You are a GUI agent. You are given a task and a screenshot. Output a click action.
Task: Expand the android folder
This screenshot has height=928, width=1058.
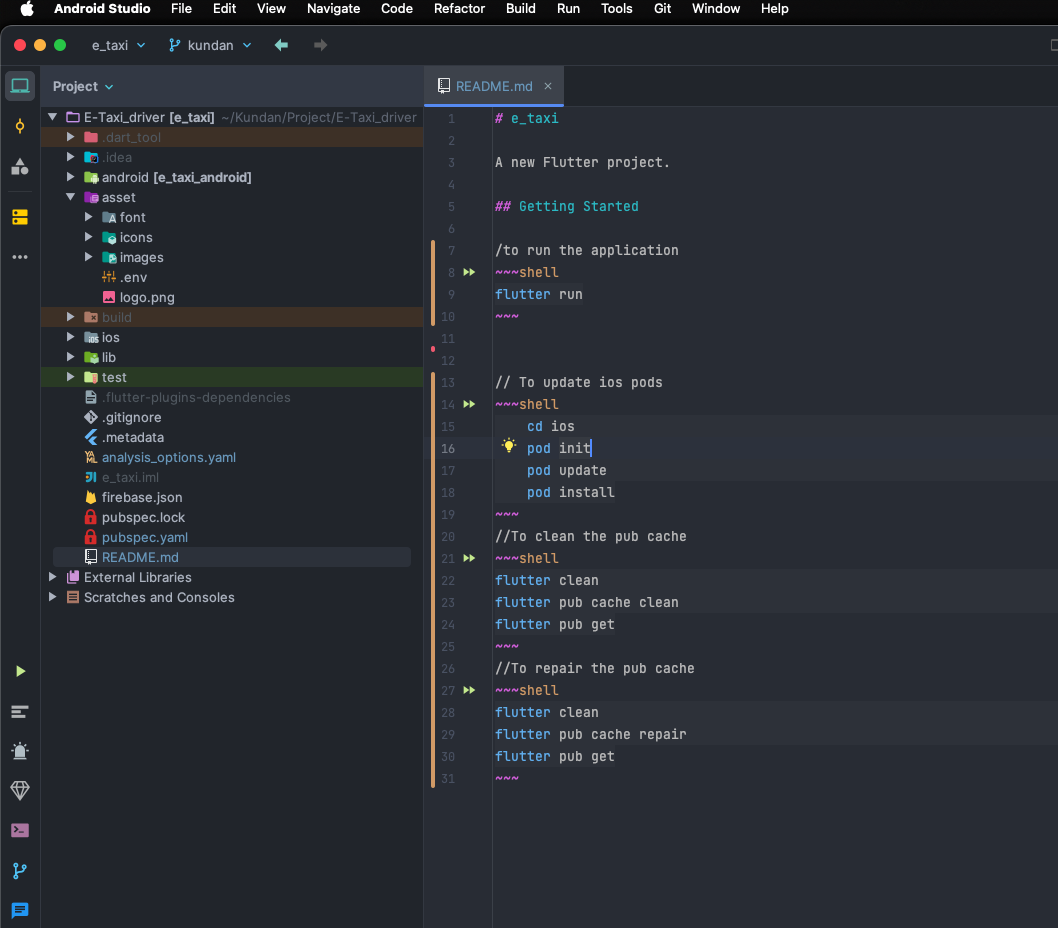click(70, 177)
